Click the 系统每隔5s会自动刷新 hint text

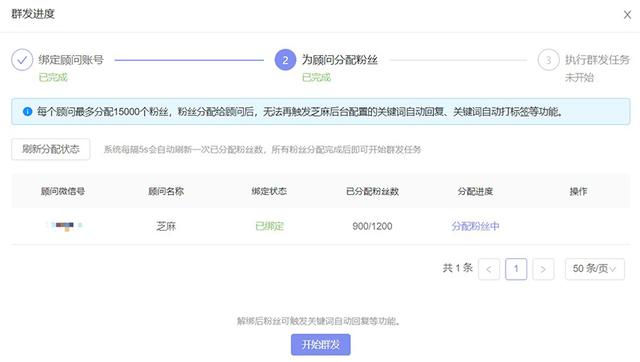coord(262,149)
